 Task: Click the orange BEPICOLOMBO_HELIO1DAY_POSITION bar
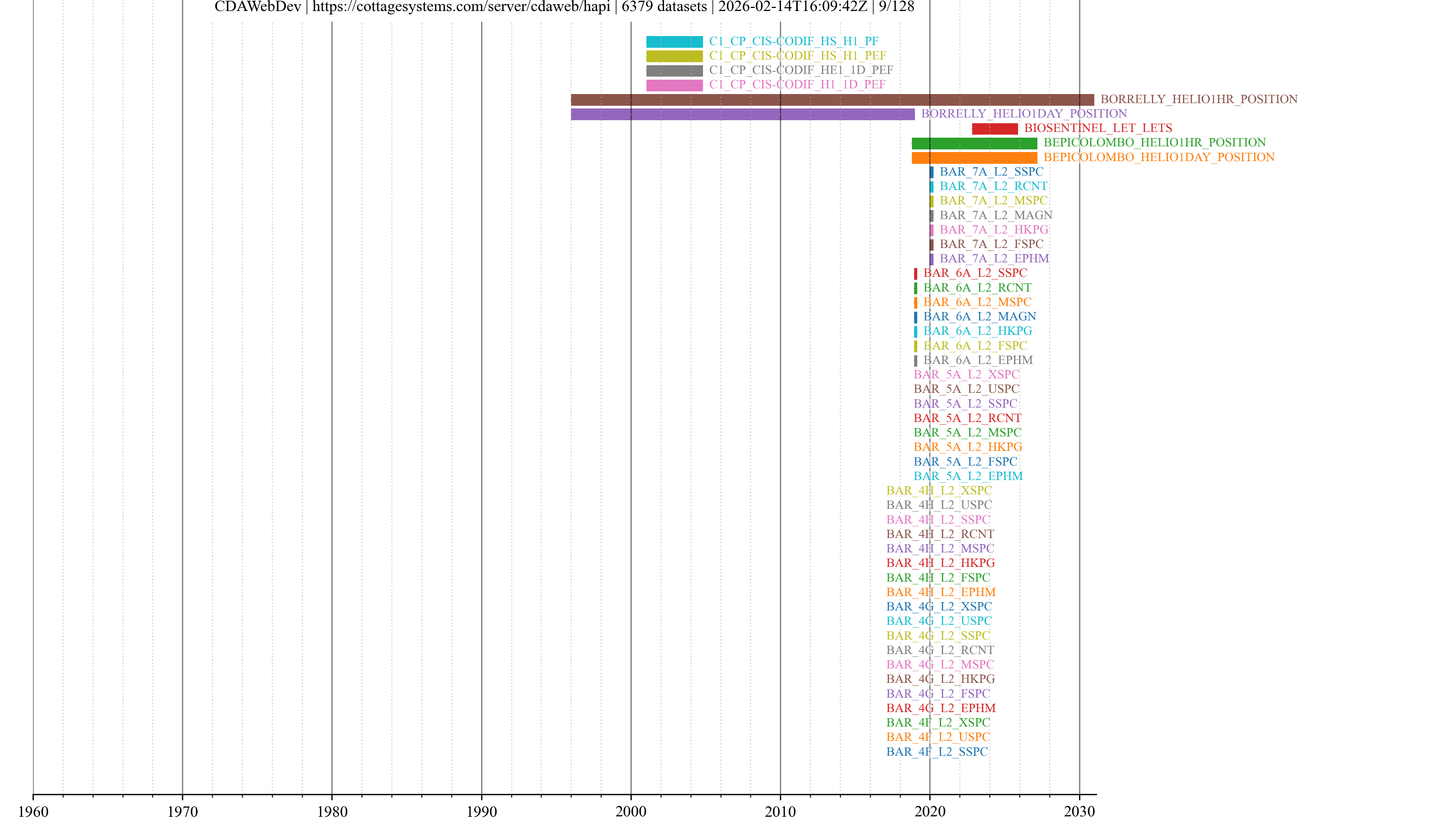974,158
